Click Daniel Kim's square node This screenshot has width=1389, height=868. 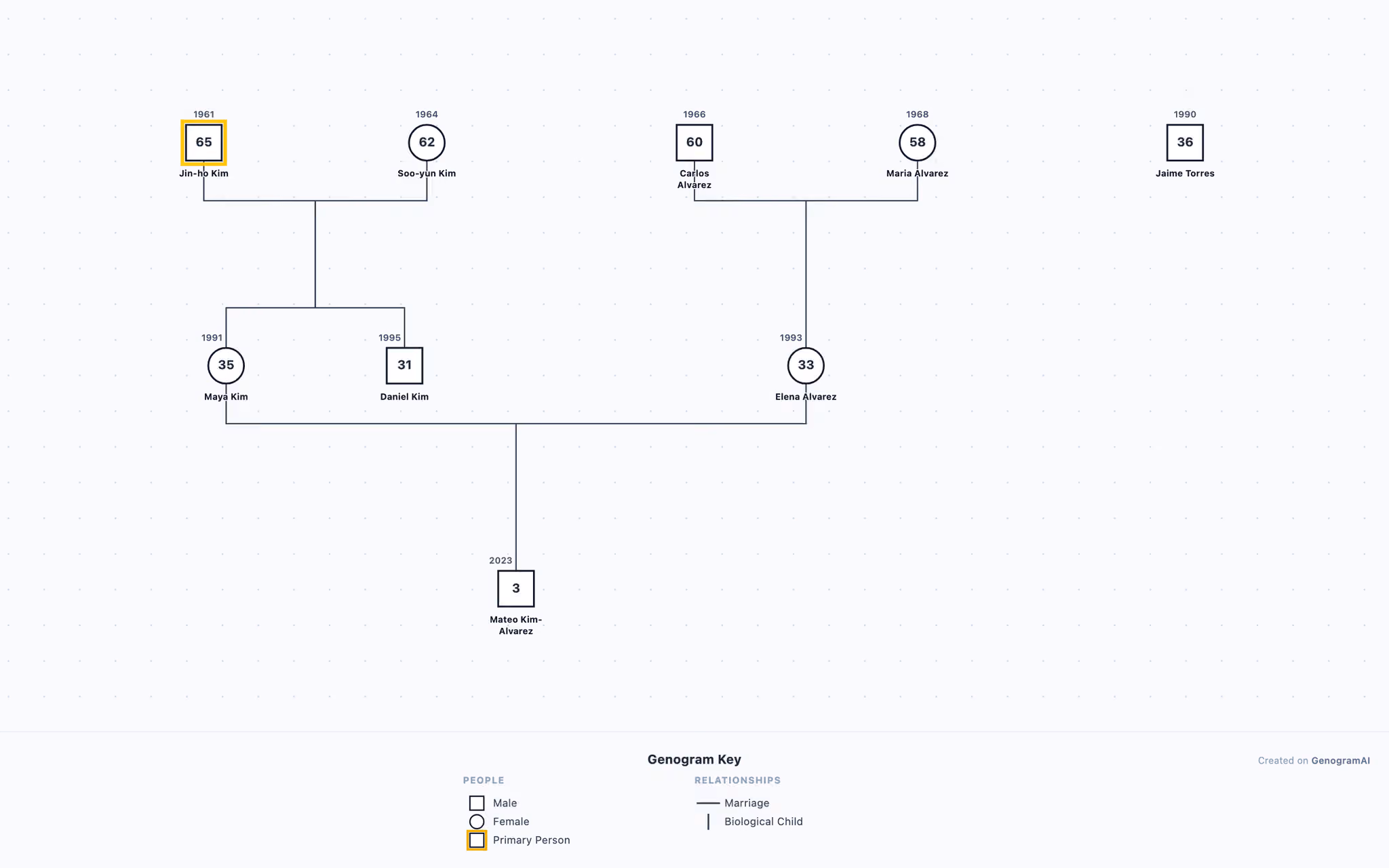coord(404,366)
